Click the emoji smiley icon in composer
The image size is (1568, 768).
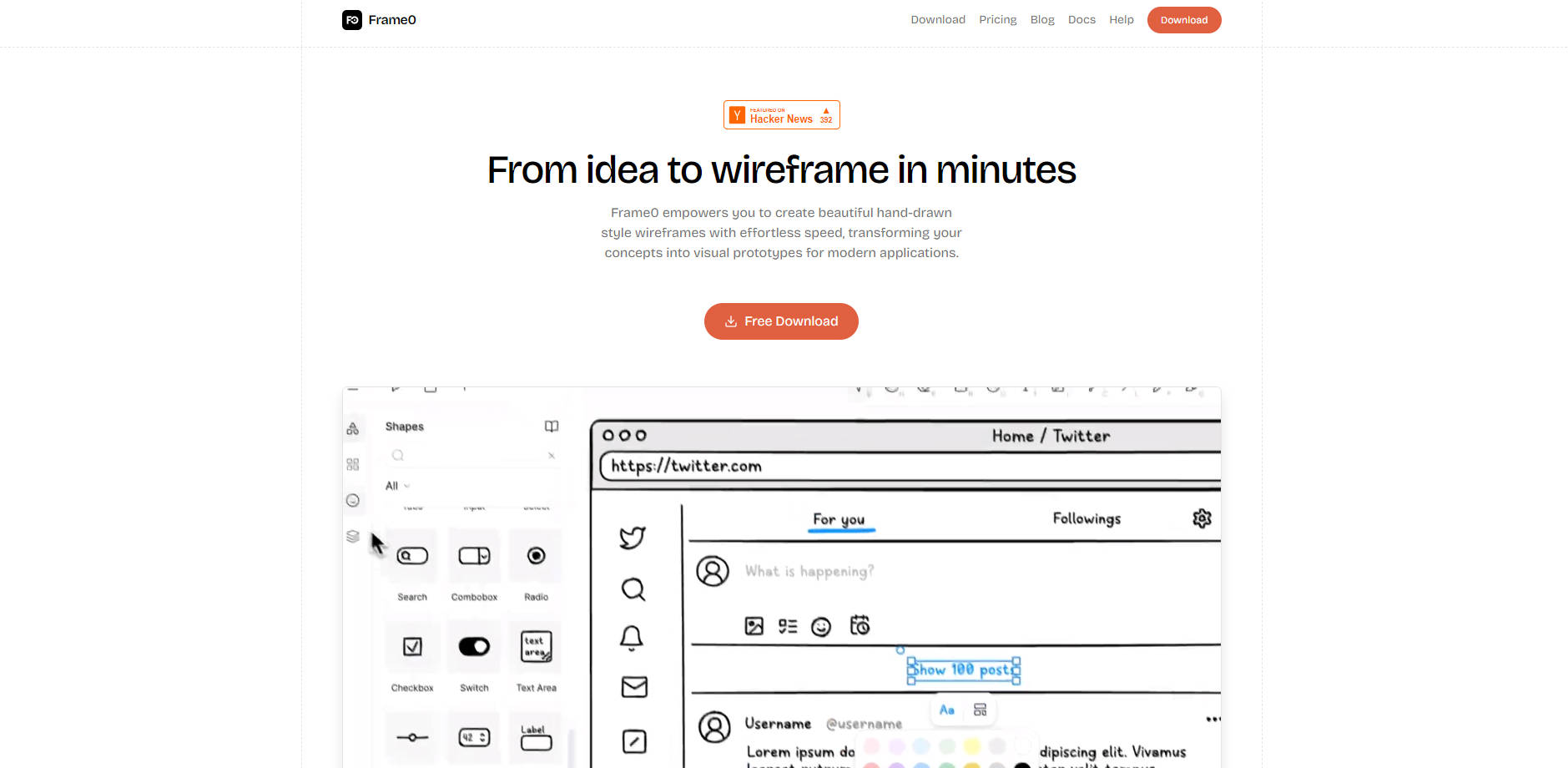(x=821, y=627)
